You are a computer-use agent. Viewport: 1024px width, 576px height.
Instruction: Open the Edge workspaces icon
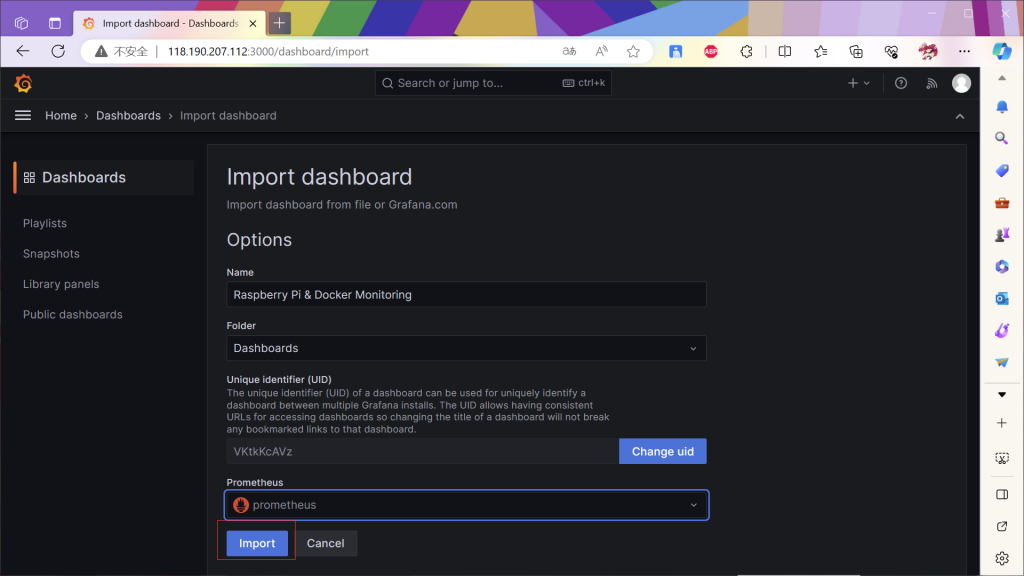(21, 24)
